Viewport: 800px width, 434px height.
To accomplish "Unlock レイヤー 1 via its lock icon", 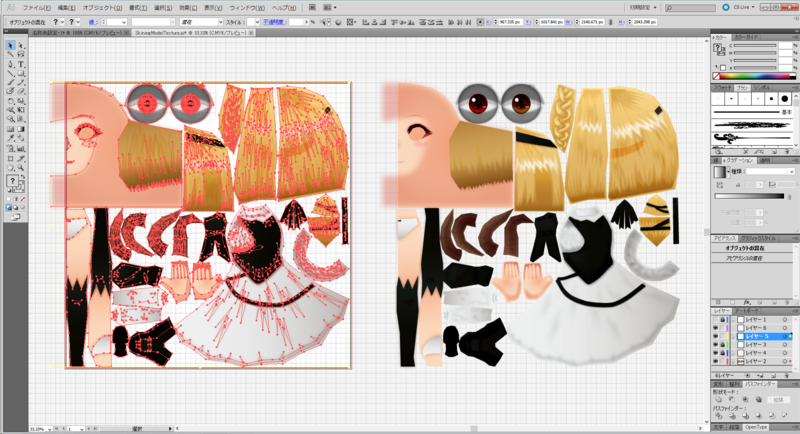I will pyautogui.click(x=722, y=320).
